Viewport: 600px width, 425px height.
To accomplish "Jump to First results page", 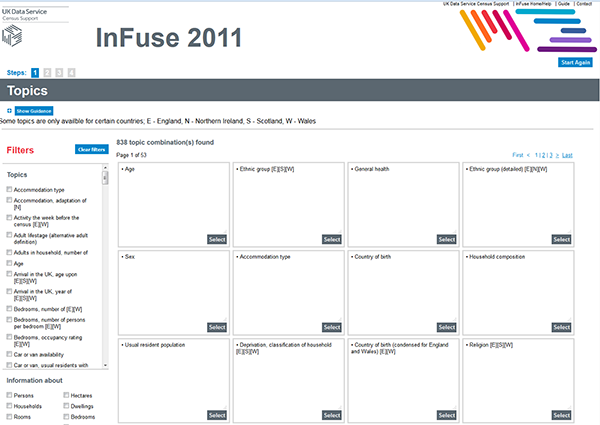I will coord(517,155).
